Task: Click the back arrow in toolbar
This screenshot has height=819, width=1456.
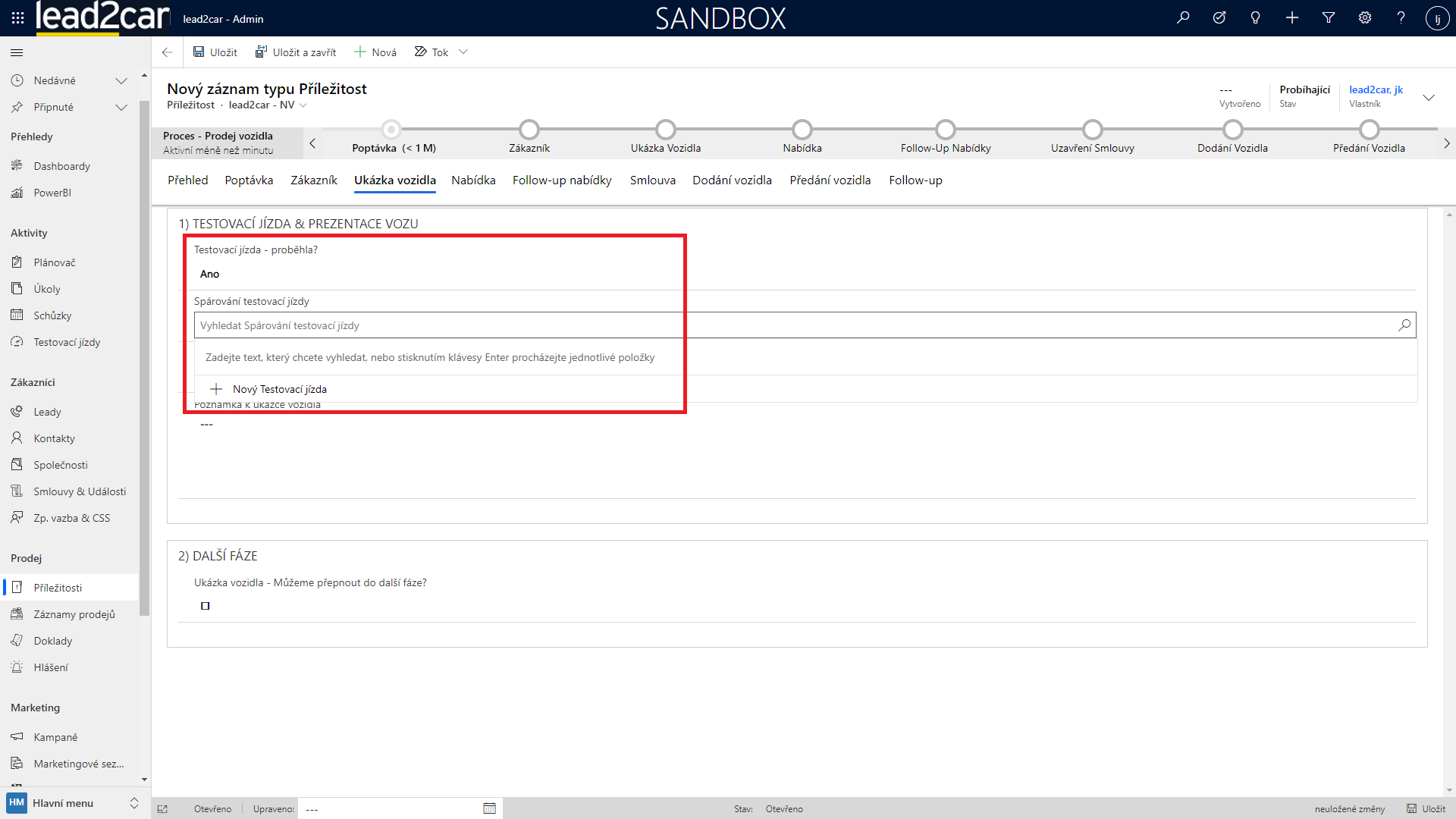Action: [x=167, y=52]
